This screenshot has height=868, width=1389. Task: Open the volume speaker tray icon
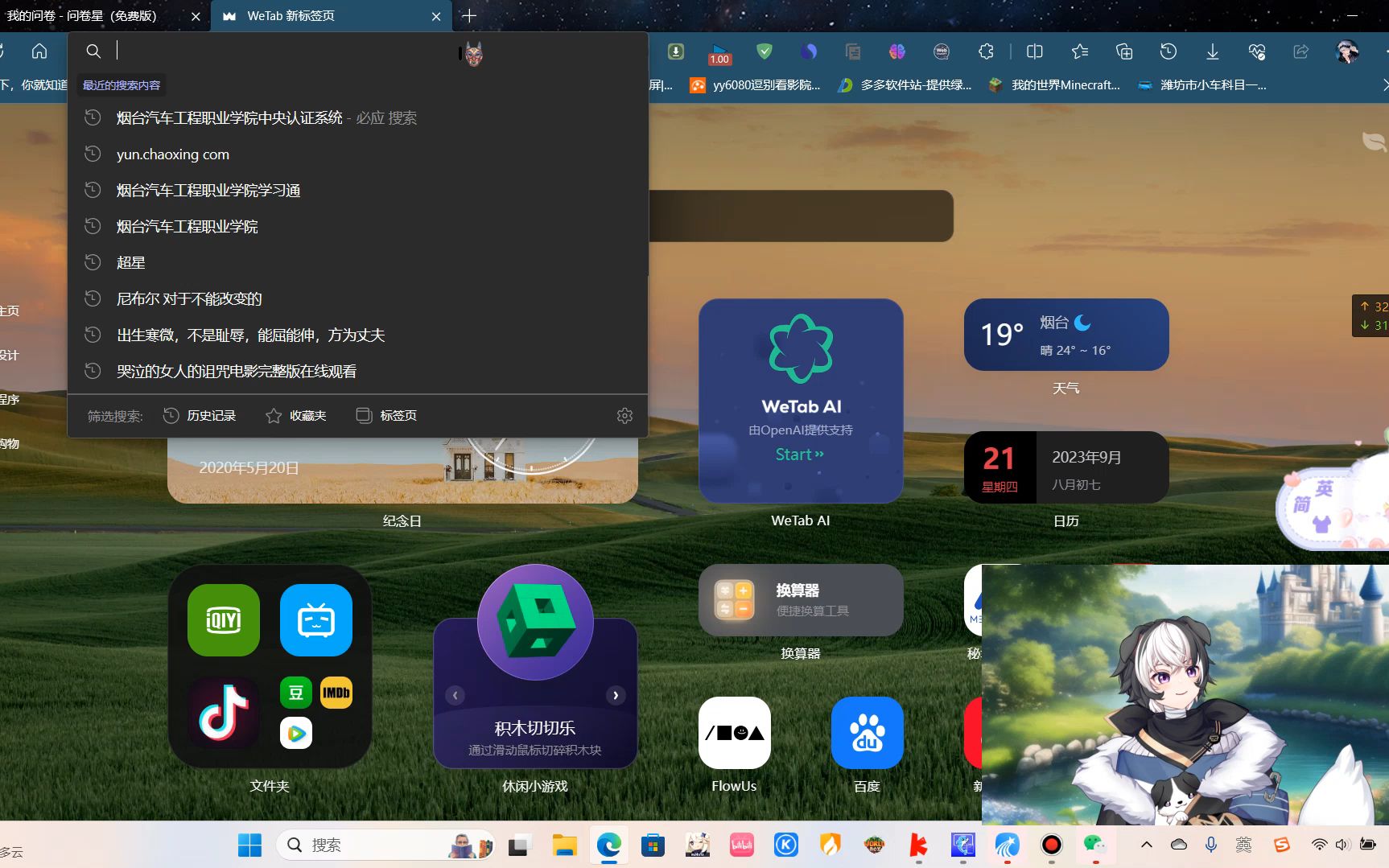1342,845
